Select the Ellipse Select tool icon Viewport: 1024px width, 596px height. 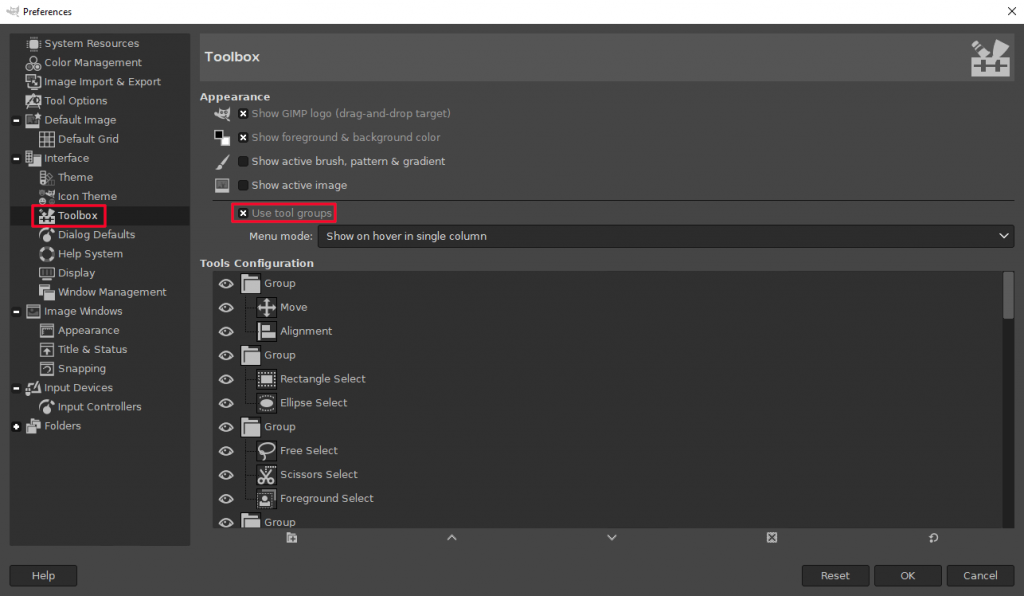(266, 403)
